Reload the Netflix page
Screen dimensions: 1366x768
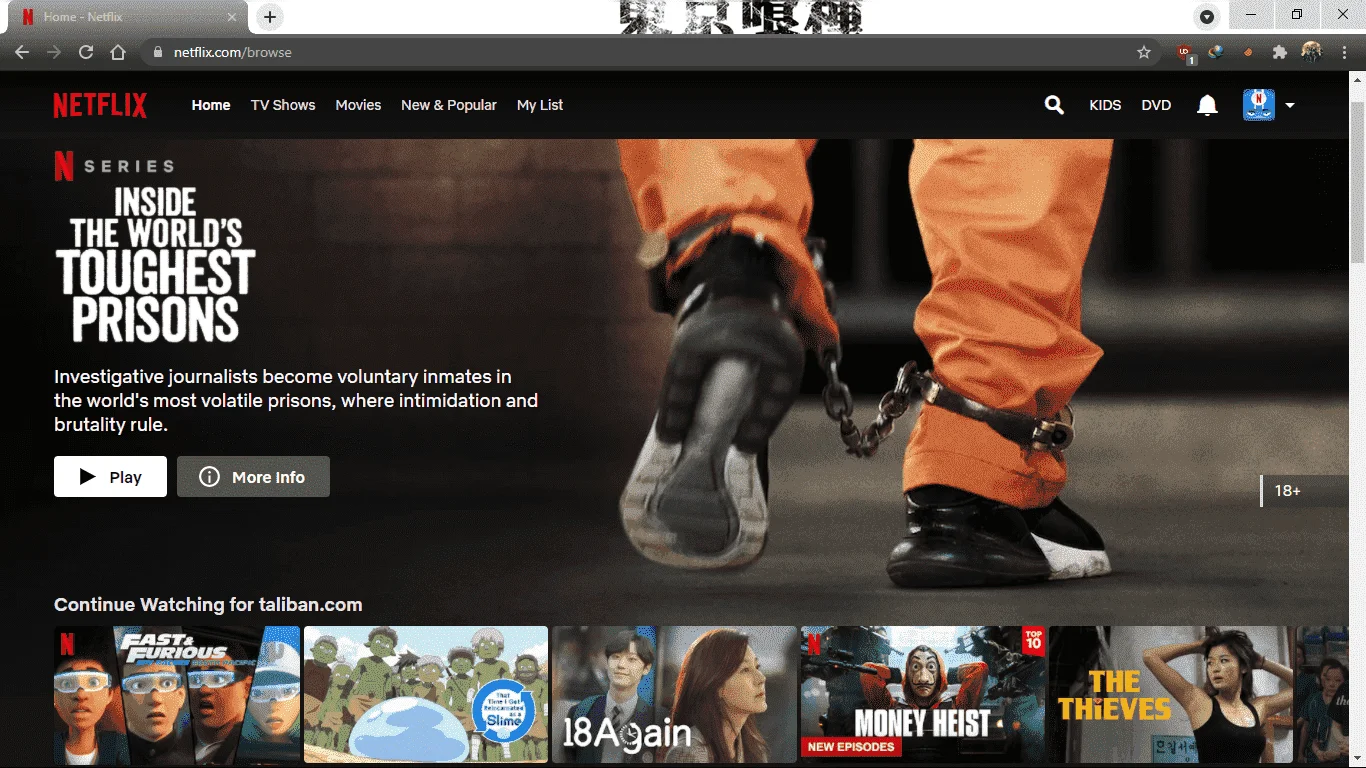[x=86, y=52]
